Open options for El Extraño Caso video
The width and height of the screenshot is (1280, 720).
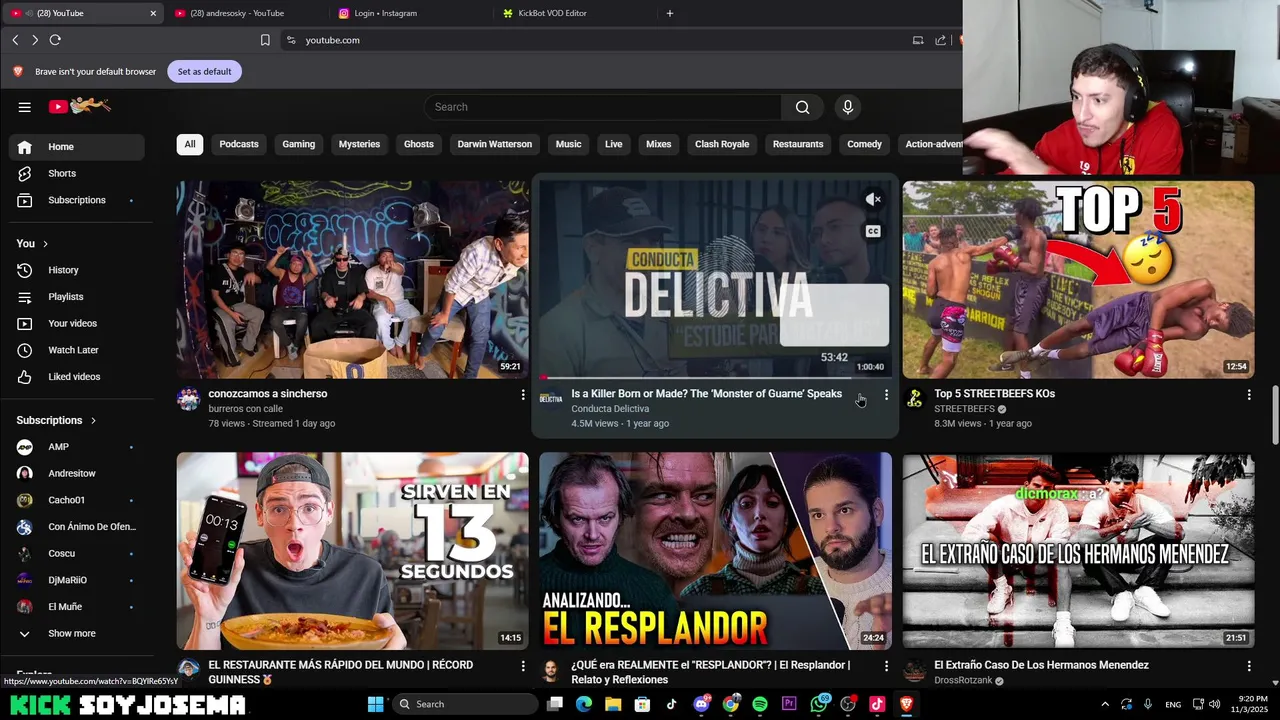click(x=1248, y=665)
